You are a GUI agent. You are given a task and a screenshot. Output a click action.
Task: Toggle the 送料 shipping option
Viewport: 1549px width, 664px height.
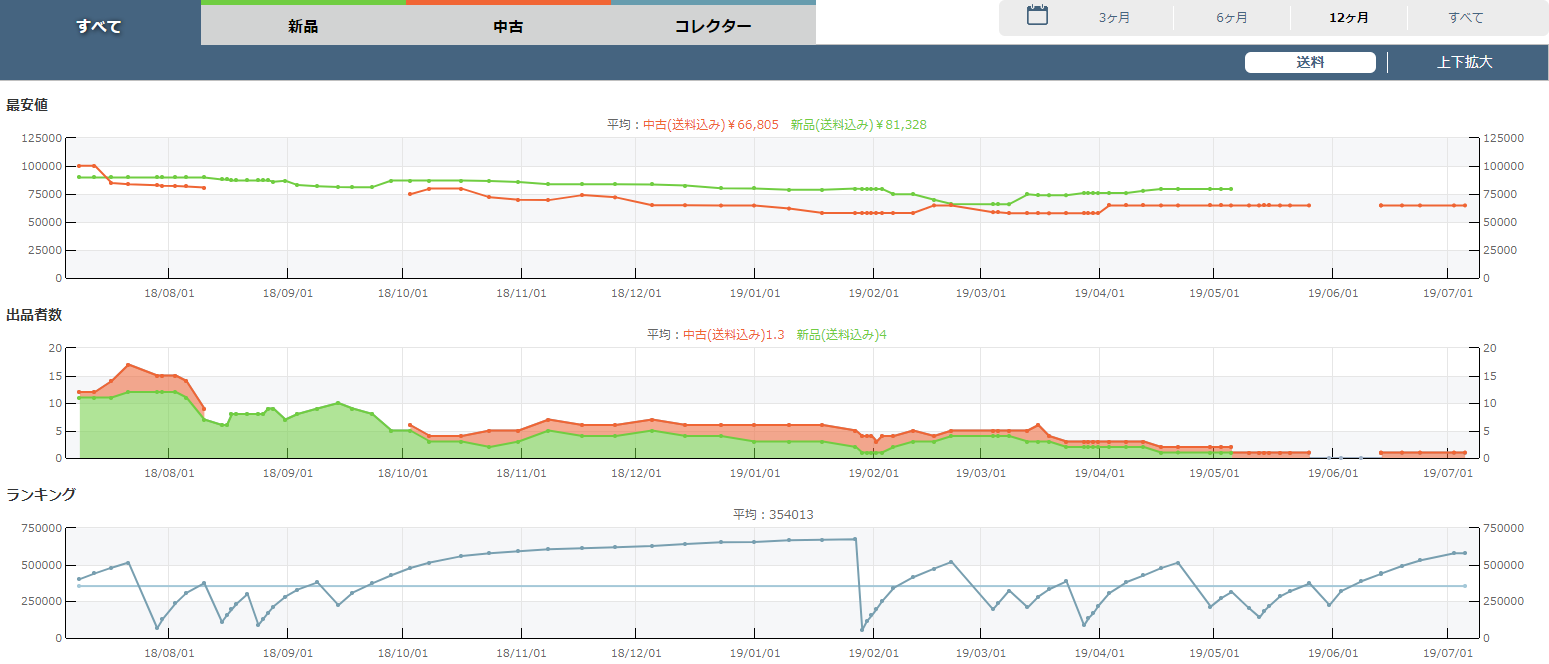(x=1310, y=62)
